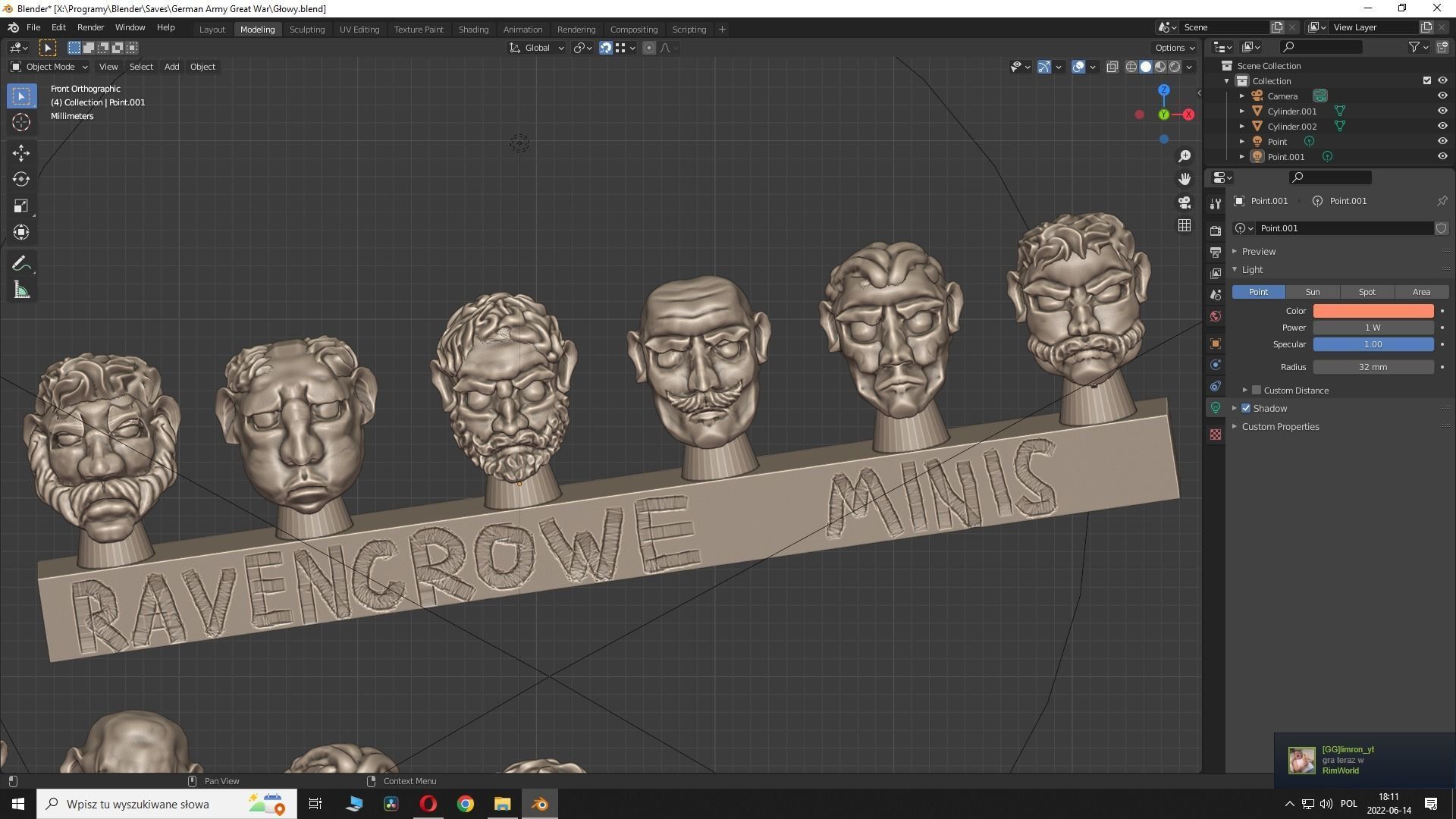
Task: Activate the Transform tool
Action: click(21, 232)
